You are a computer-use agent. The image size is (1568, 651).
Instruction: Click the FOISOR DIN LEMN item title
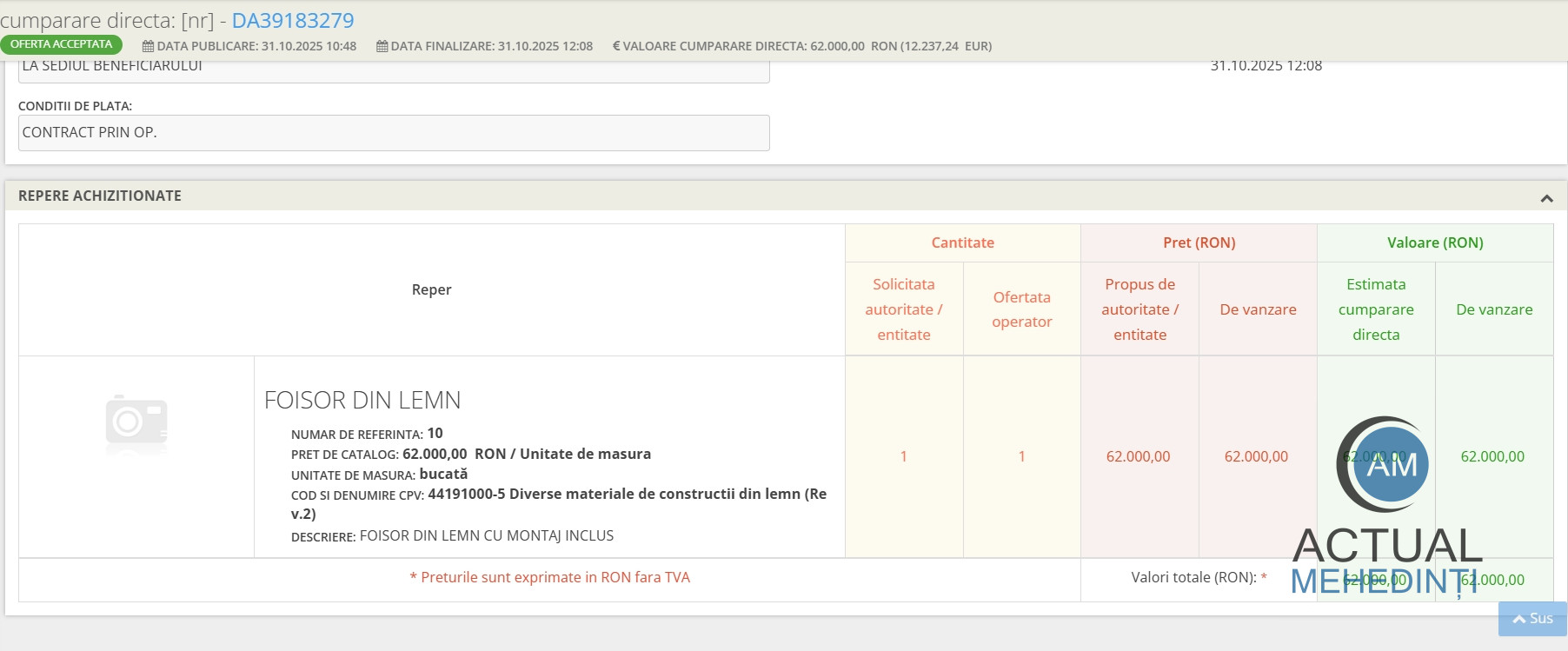[x=362, y=400]
